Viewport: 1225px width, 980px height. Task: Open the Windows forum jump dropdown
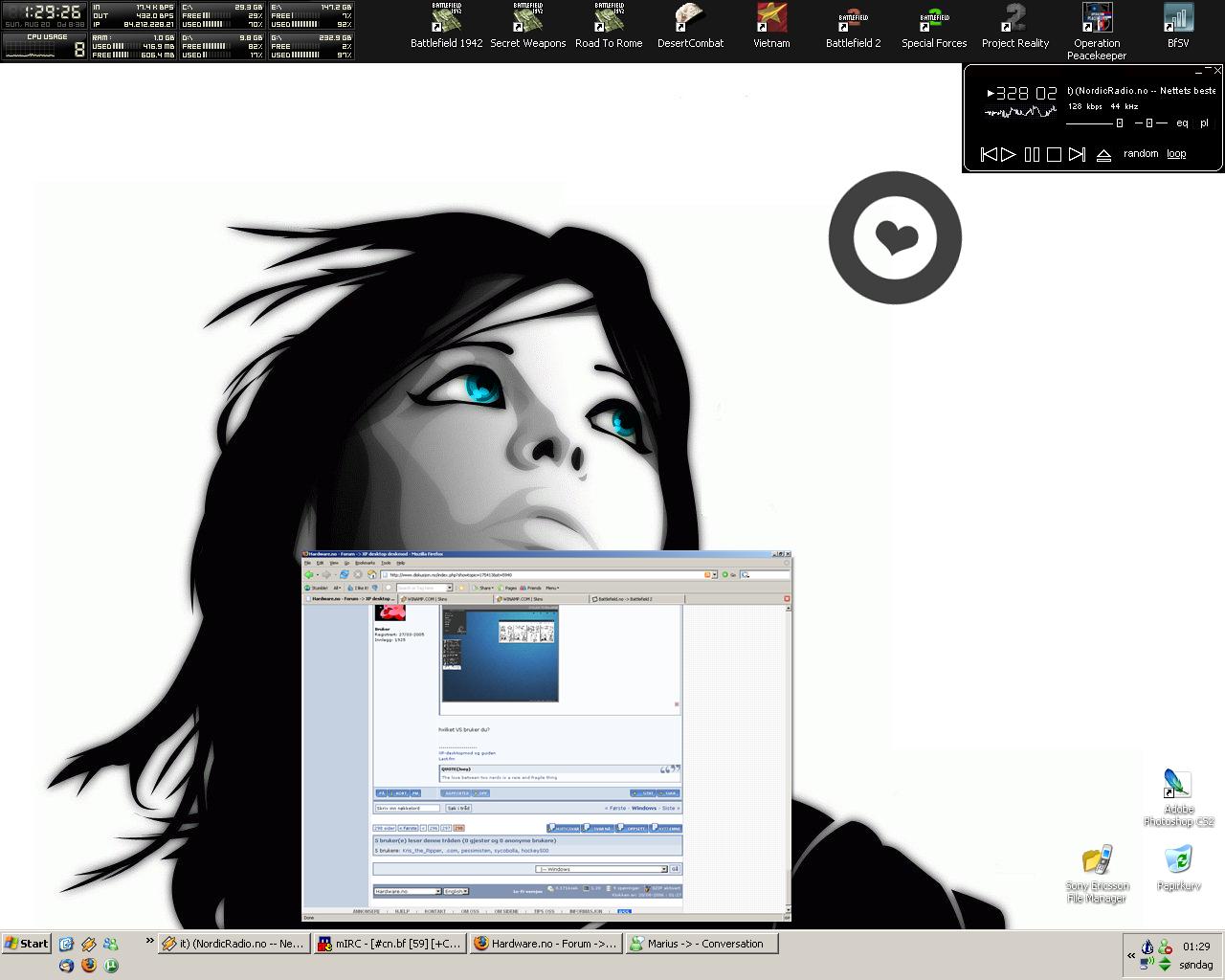[600, 869]
